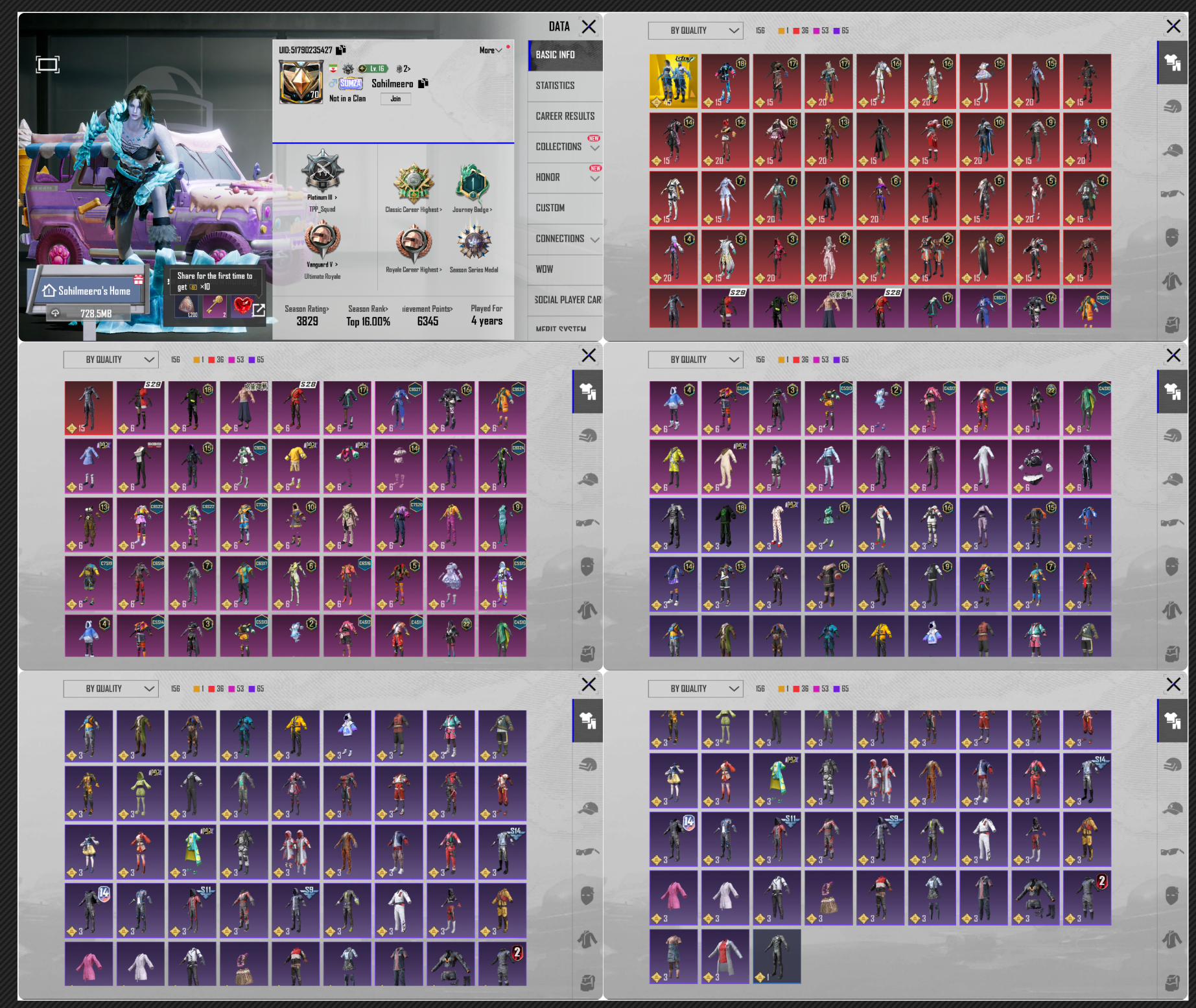Select the glasses category icon in upper-right inventory

(x=1172, y=194)
